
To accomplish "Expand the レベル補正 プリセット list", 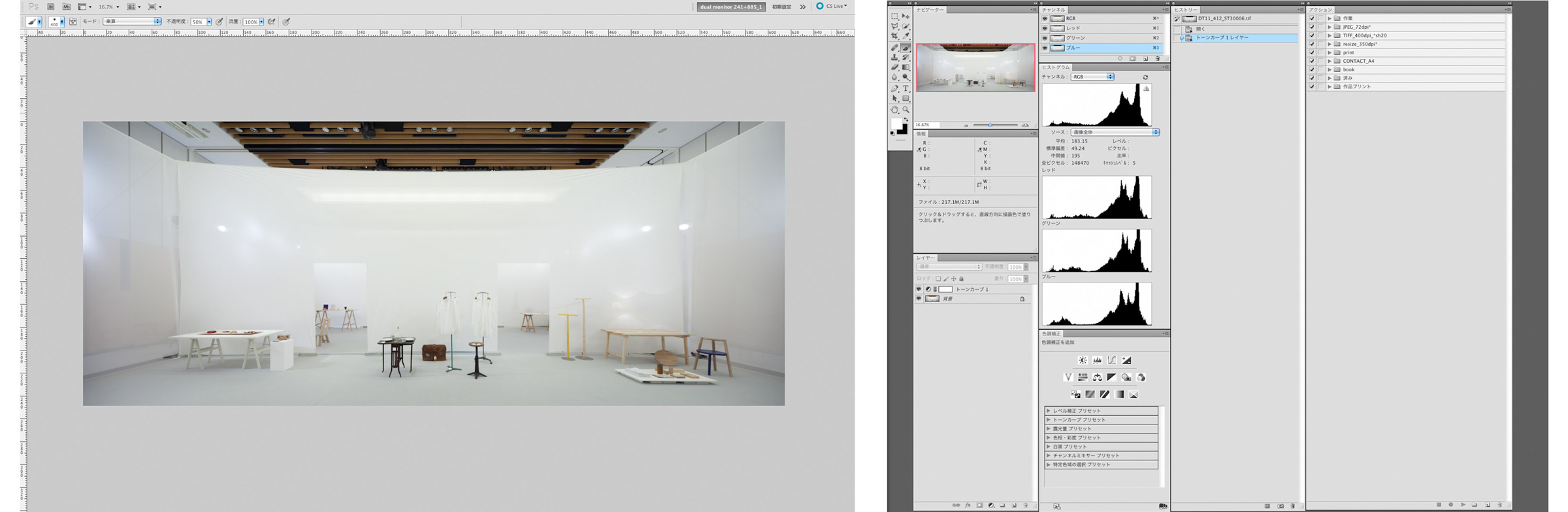I will 1049,411.
